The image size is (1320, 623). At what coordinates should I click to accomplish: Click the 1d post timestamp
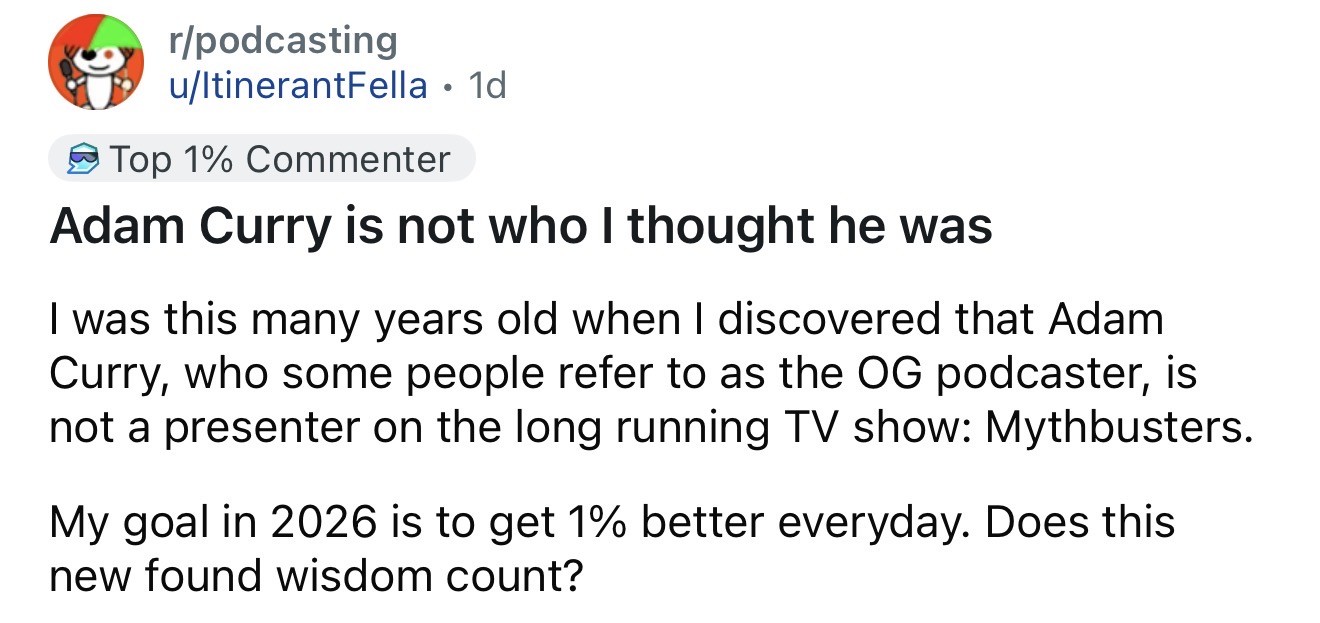click(x=487, y=86)
